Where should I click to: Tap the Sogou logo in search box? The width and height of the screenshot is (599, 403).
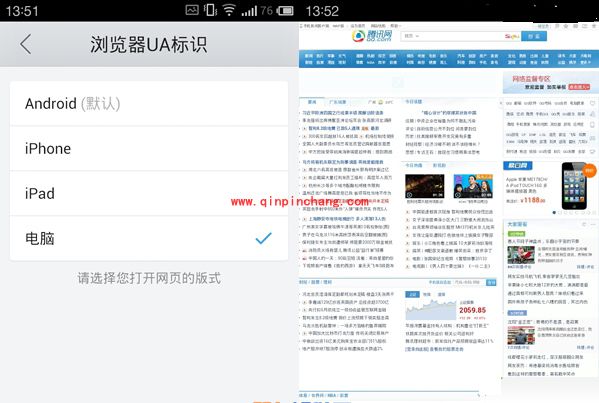(512, 36)
